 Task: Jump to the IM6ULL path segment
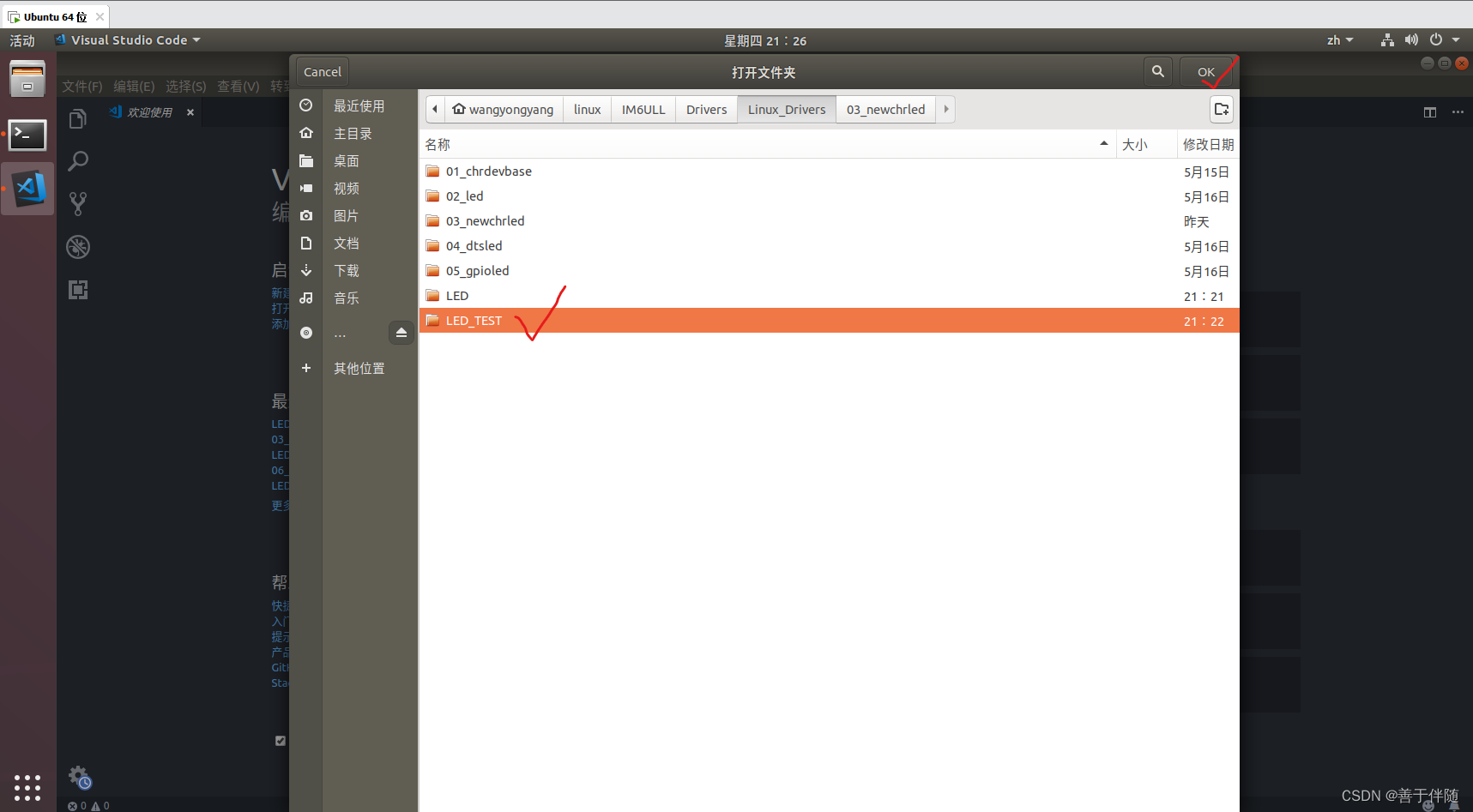click(x=643, y=109)
